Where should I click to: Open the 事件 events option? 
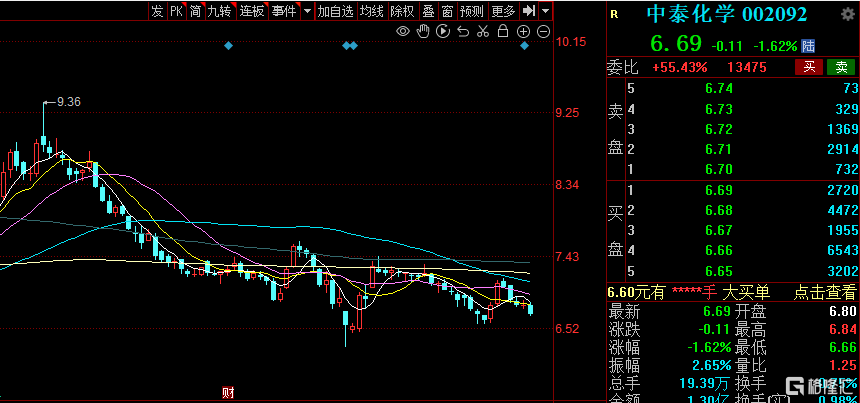(284, 10)
